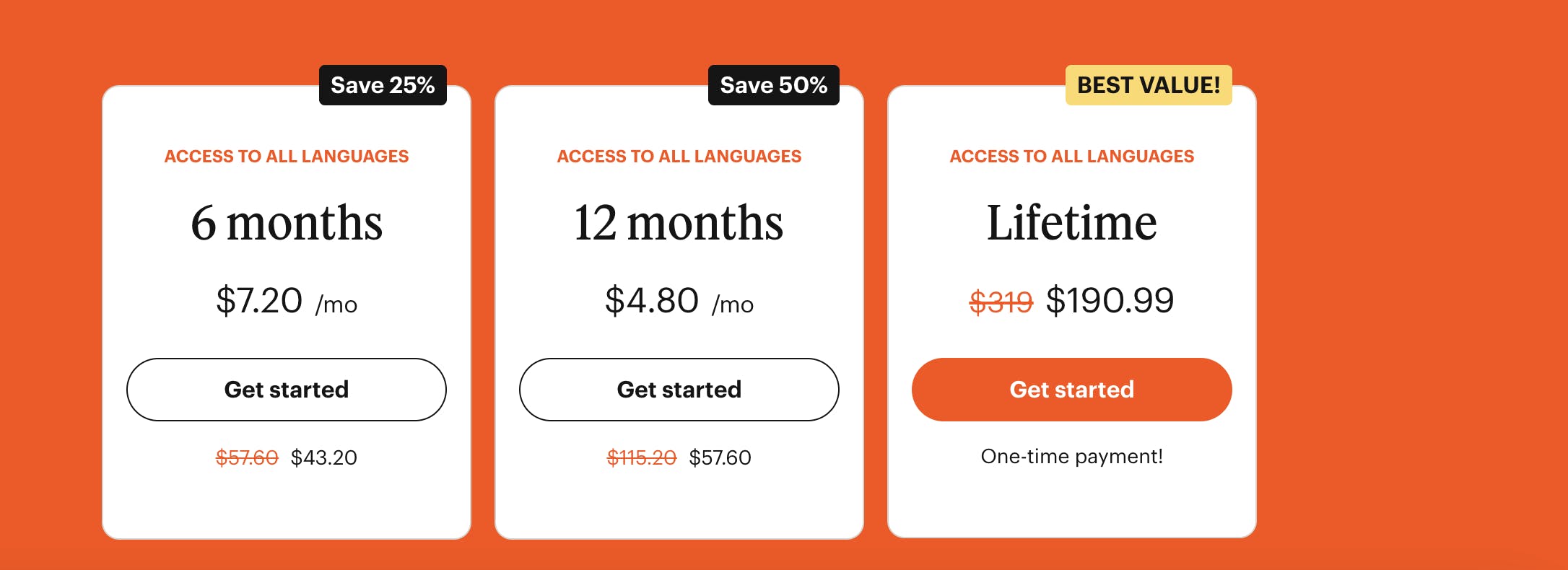The image size is (1568, 570).
Task: Click the Save 50% badge
Action: [773, 85]
